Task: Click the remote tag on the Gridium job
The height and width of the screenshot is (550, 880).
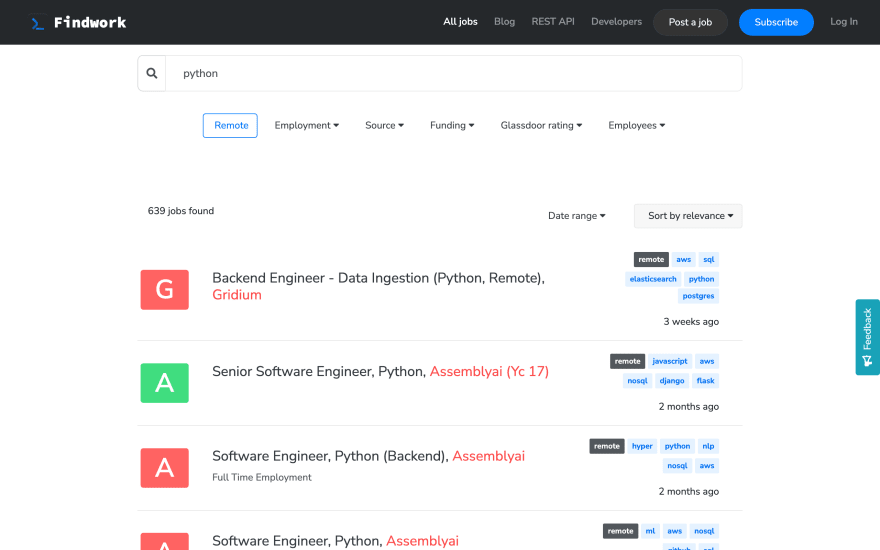Action: point(651,259)
